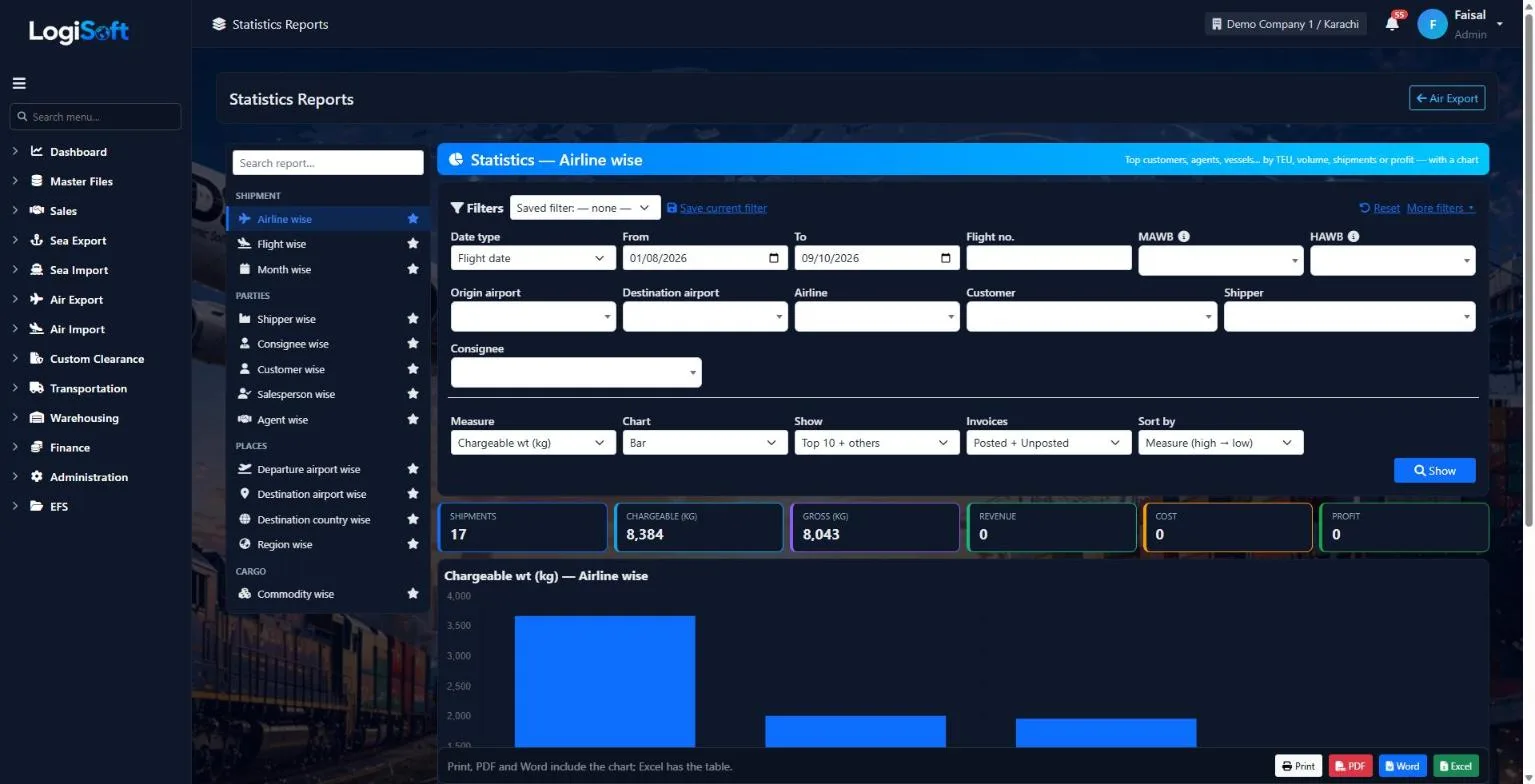This screenshot has width=1535, height=784.
Task: Toggle favorite star for Agent wise report
Action: pyautogui.click(x=413, y=420)
